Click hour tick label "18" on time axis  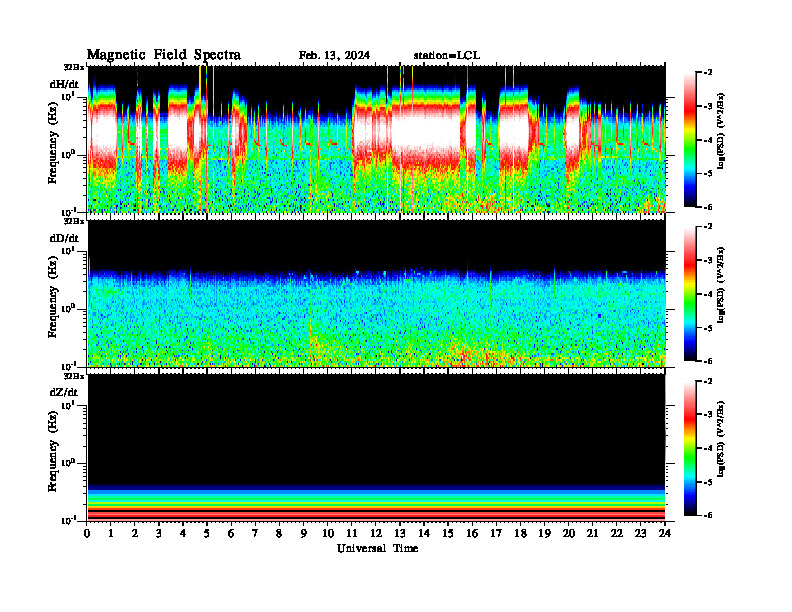point(520,534)
